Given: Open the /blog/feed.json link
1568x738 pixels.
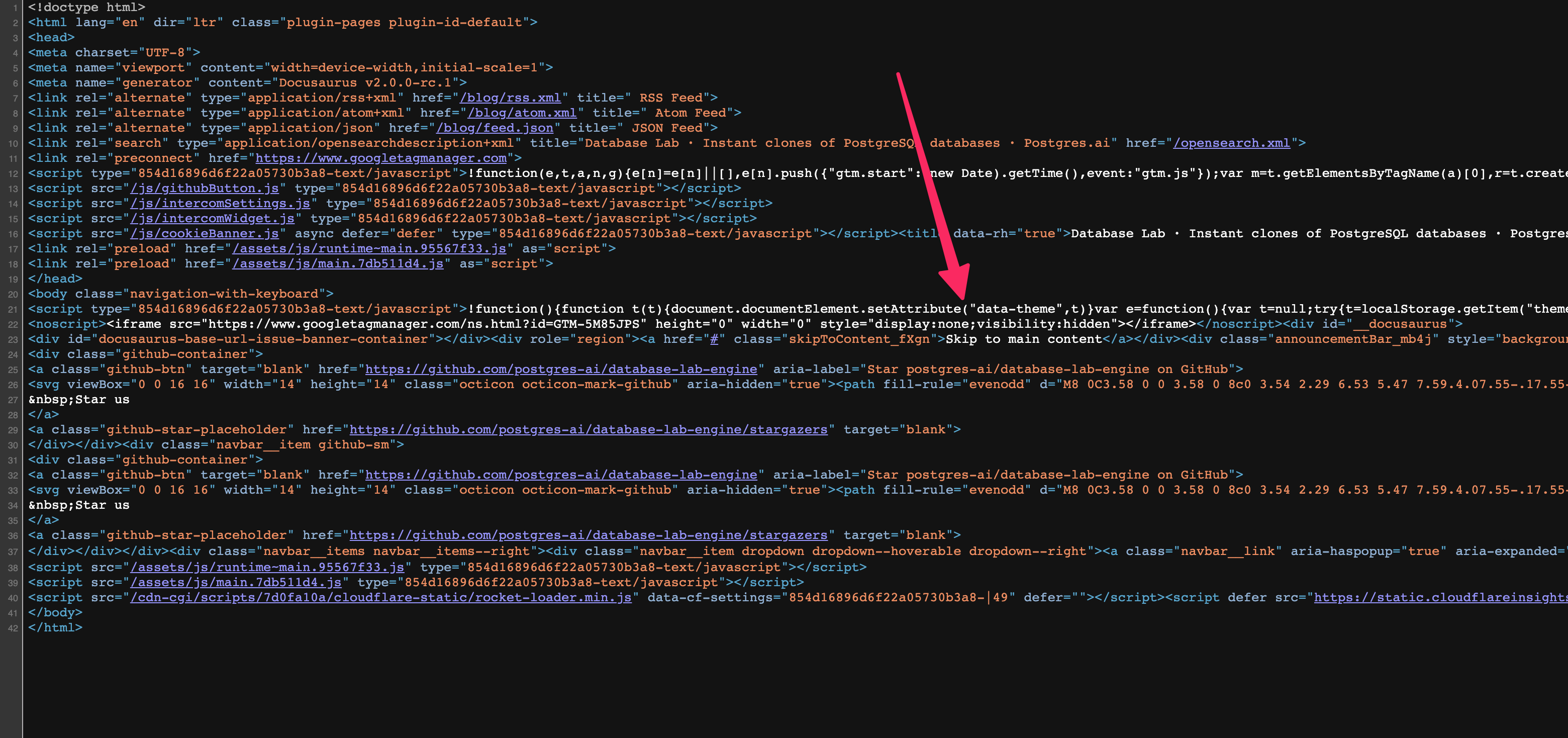Looking at the screenshot, I should [493, 128].
